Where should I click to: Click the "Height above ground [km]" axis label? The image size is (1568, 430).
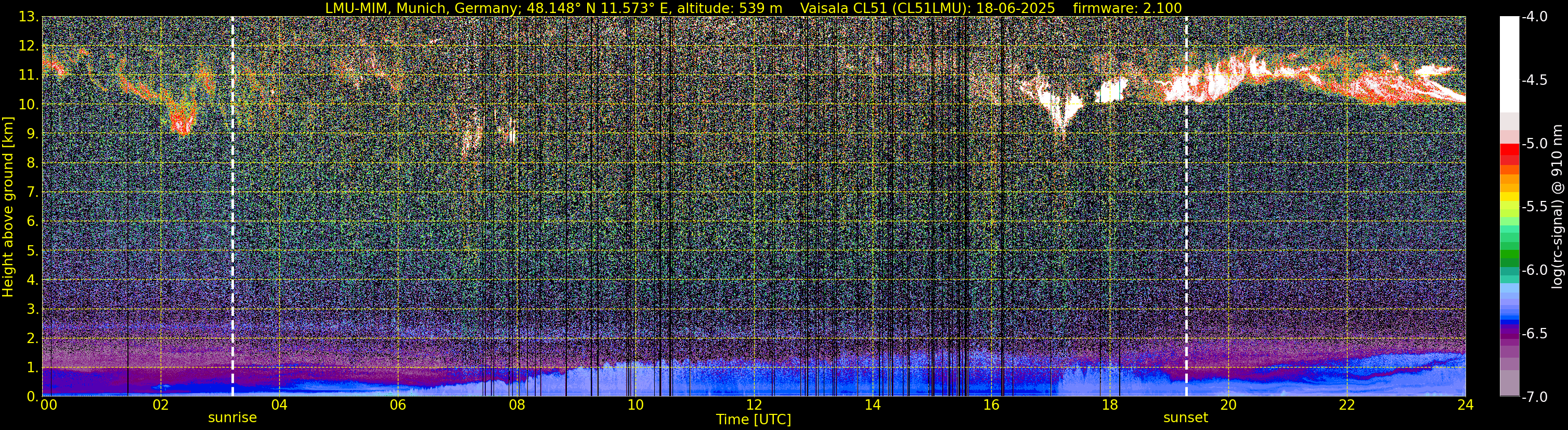[x=8, y=207]
